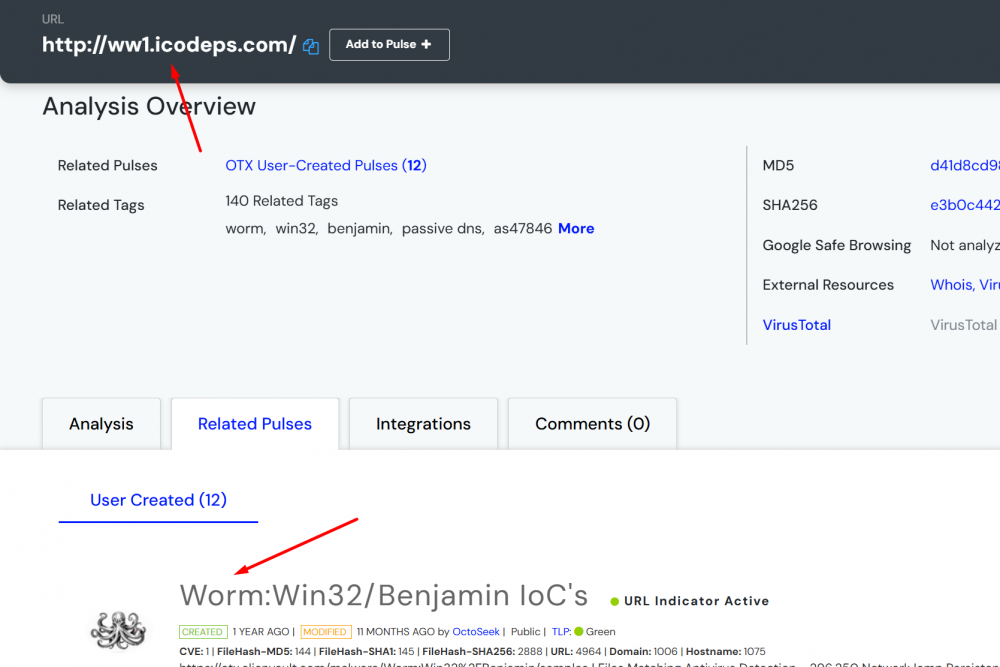Click the 'URL: 4964' count

tap(576, 651)
